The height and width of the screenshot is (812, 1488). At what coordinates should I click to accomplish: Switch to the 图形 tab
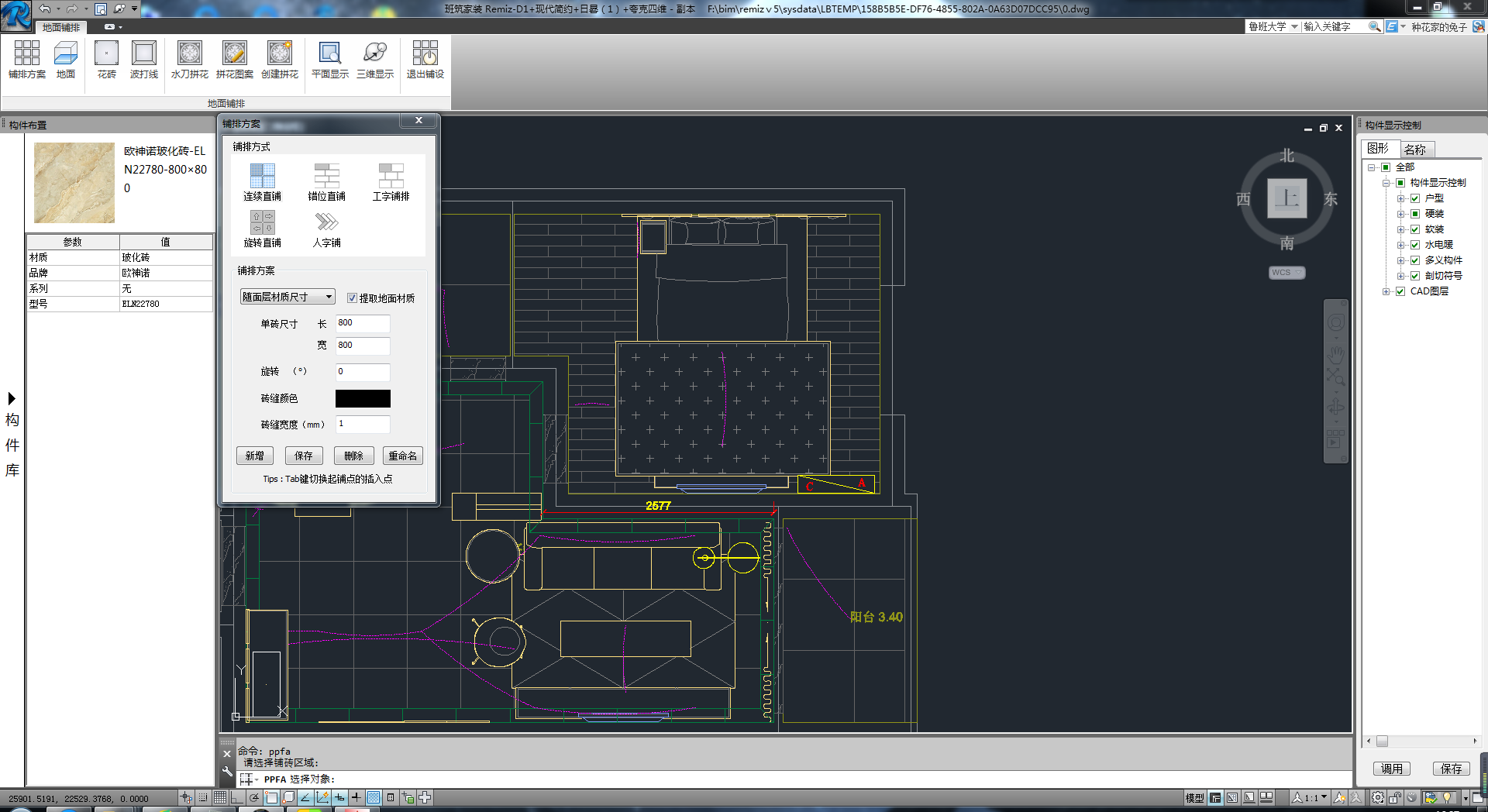(x=1379, y=149)
